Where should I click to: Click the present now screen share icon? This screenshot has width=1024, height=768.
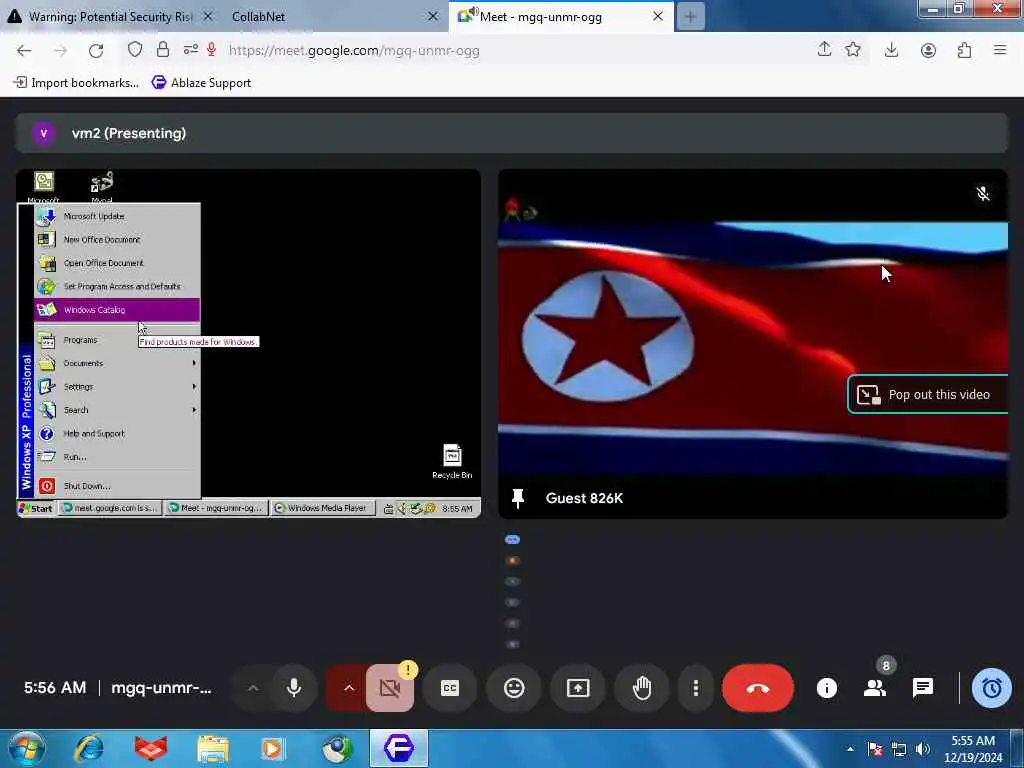point(578,688)
